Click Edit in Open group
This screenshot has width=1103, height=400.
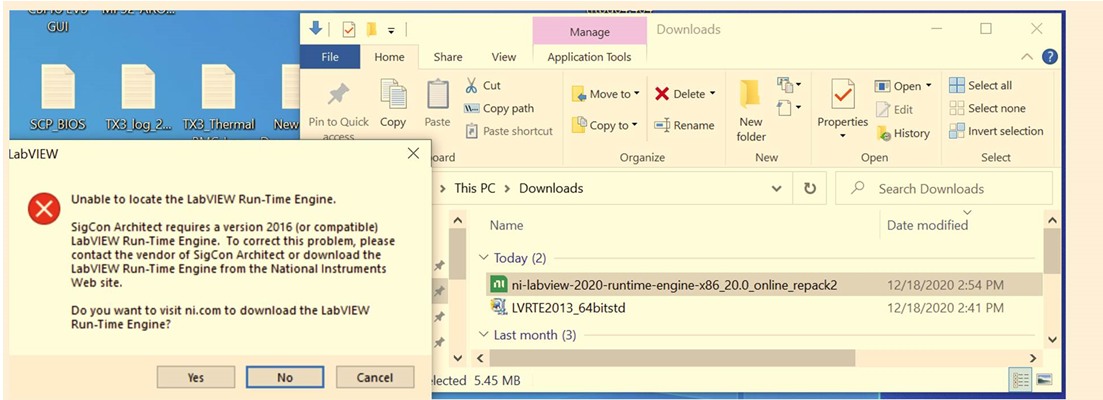[x=893, y=110]
